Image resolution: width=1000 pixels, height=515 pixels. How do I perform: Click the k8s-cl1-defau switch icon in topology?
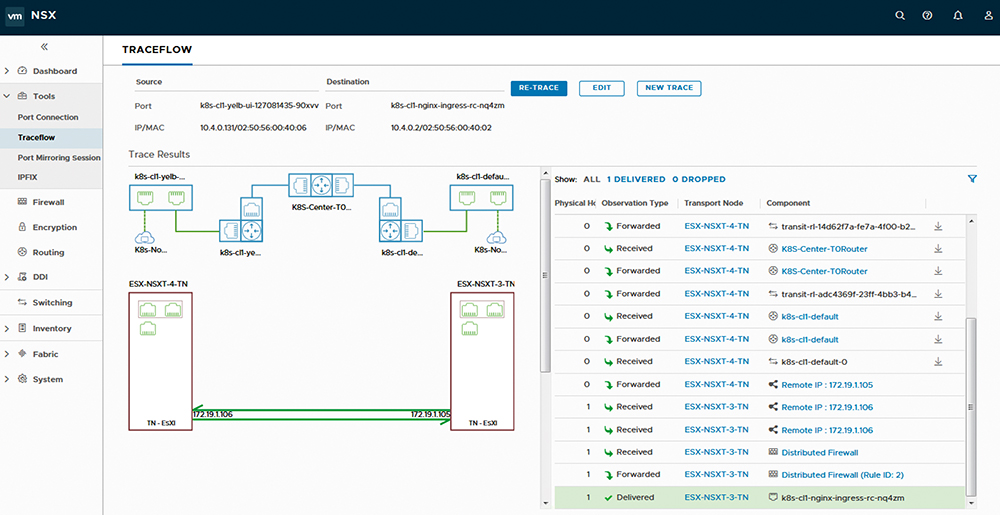pyautogui.click(x=482, y=198)
